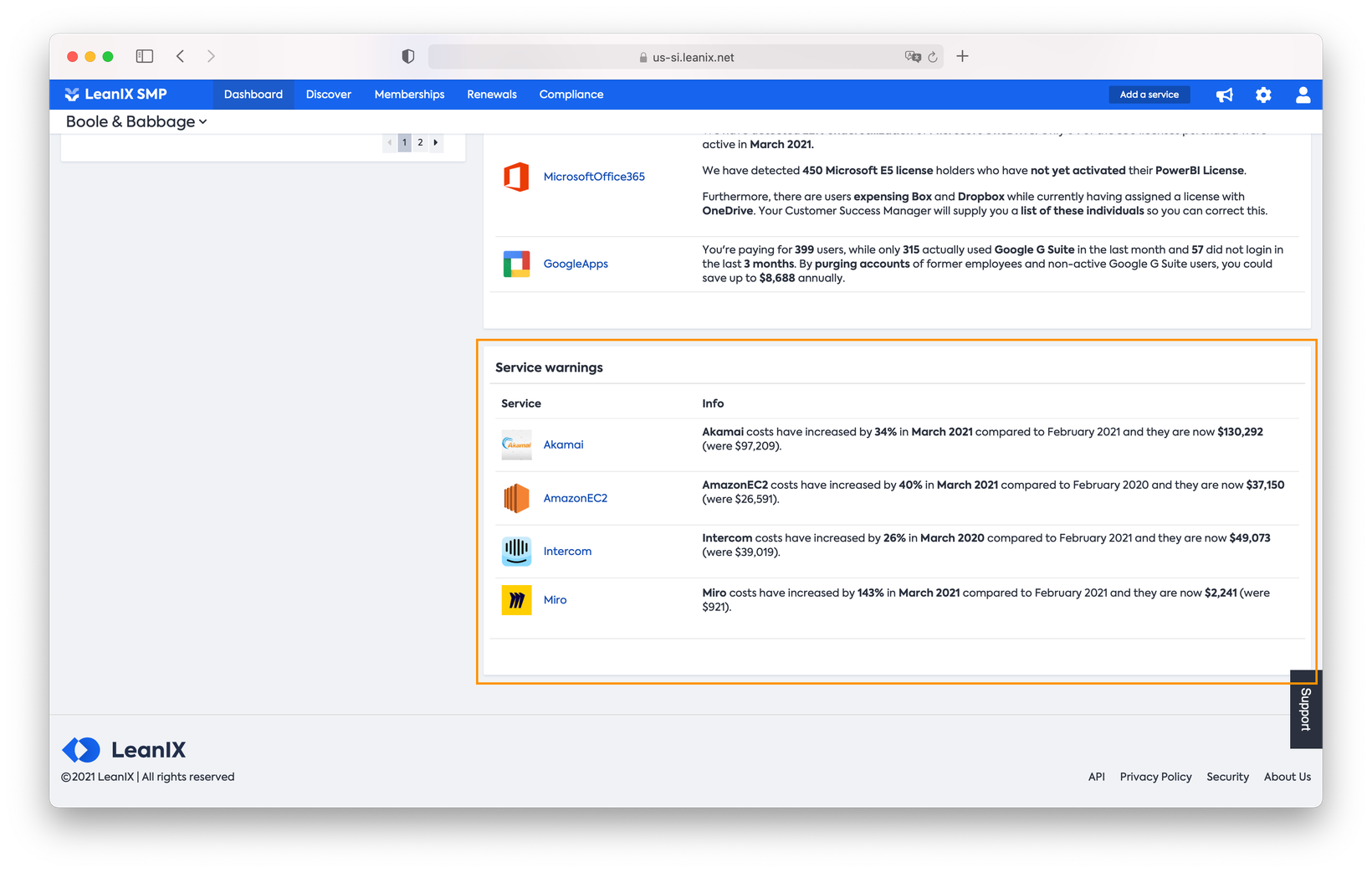Viewport: 1372px width, 873px height.
Task: Click the Akamai logo icon
Action: 516,444
